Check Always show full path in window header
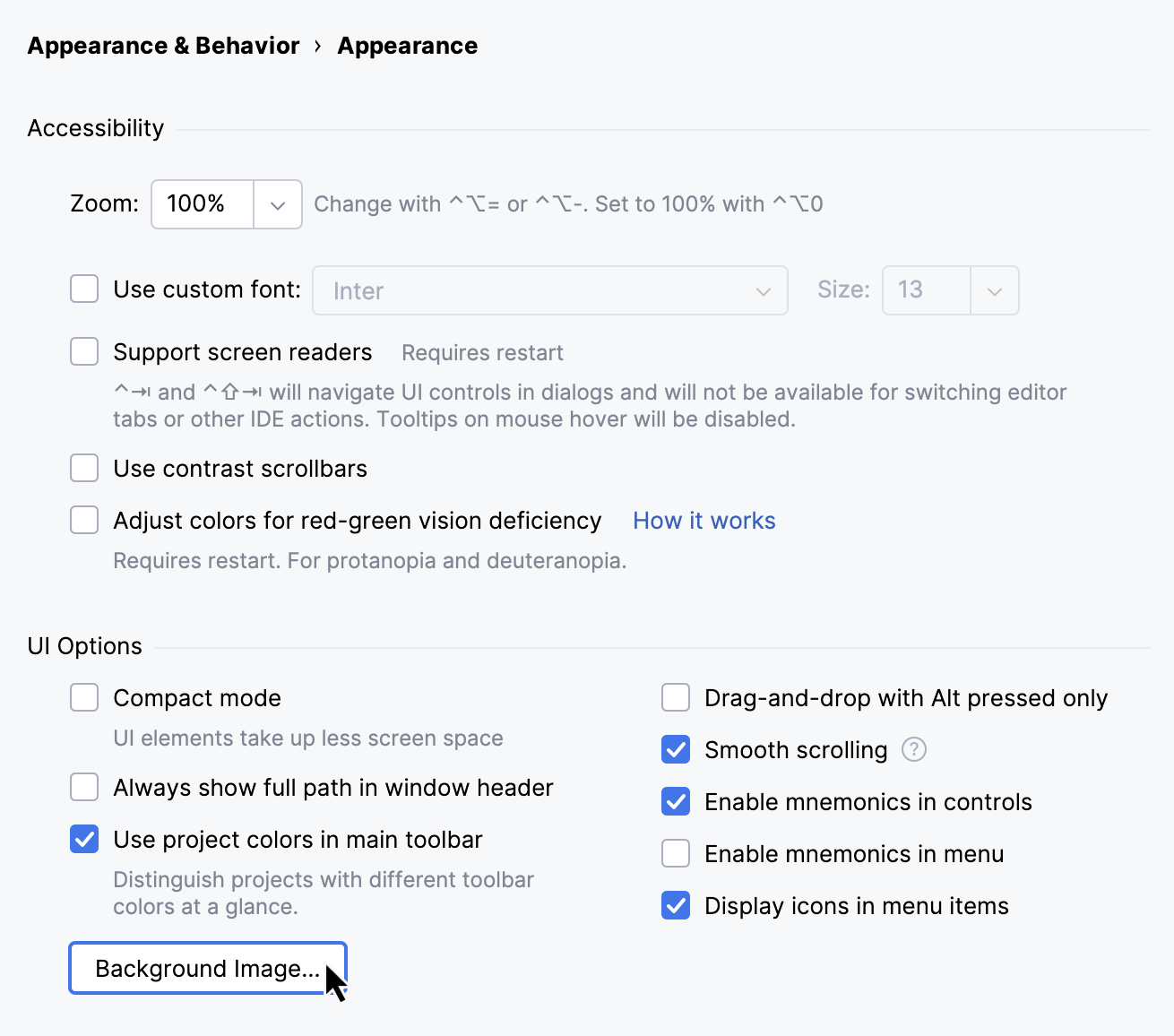 (x=83, y=787)
